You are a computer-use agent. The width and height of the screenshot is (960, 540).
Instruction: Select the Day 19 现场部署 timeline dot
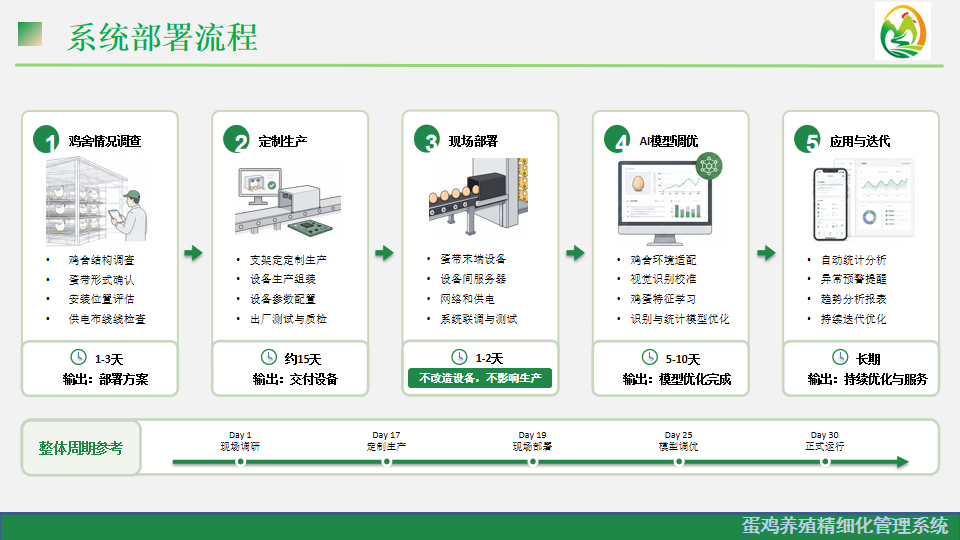pyautogui.click(x=533, y=462)
